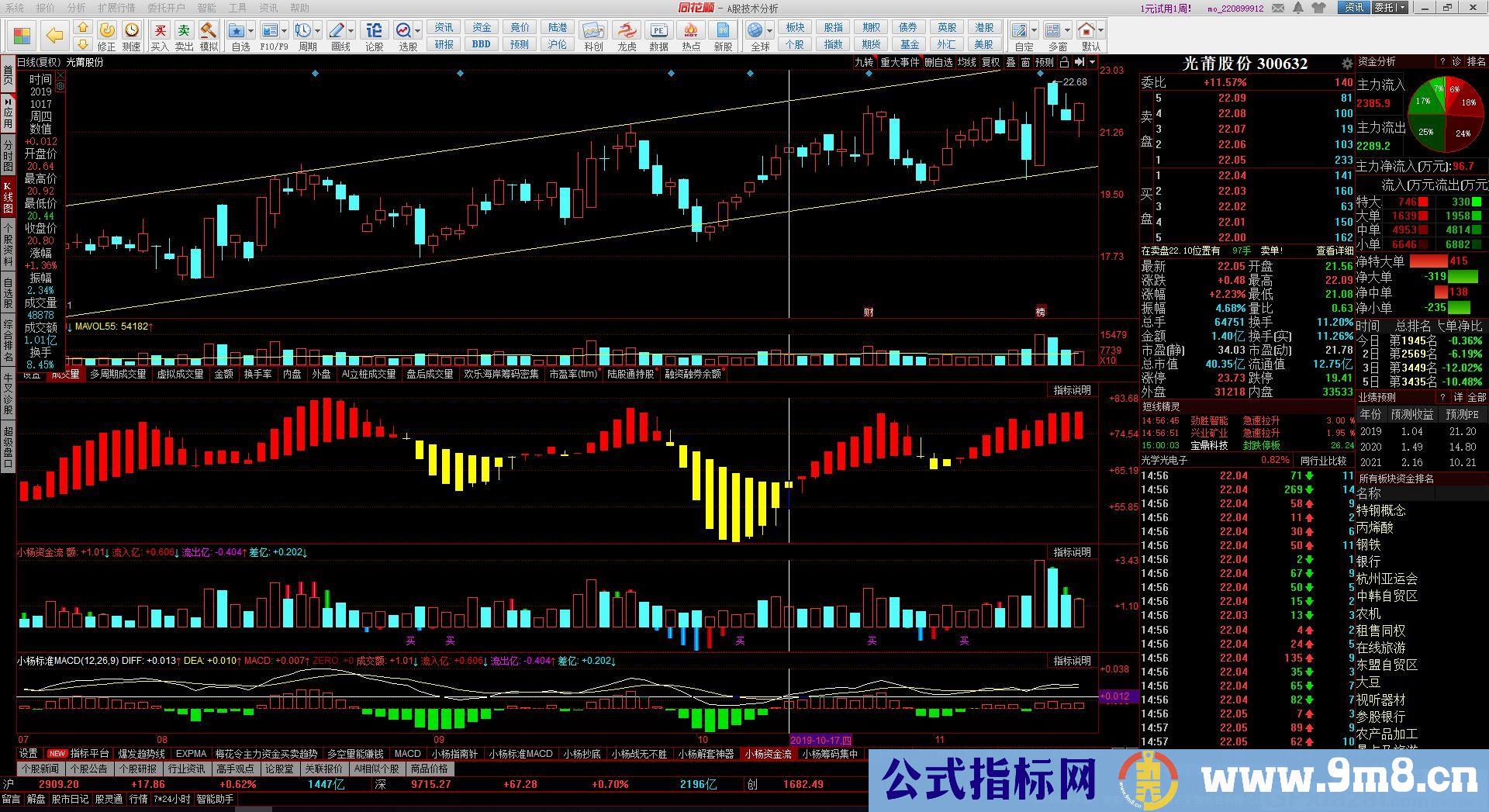Open the 论股 stock discussion icon
The height and width of the screenshot is (812, 1489).
click(374, 36)
